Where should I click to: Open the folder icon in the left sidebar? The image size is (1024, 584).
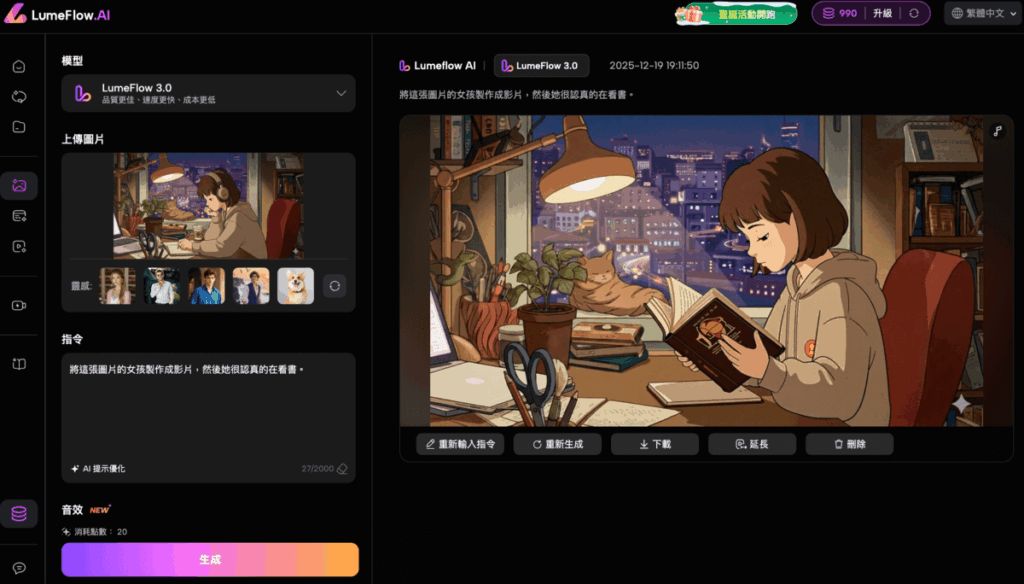(19, 127)
